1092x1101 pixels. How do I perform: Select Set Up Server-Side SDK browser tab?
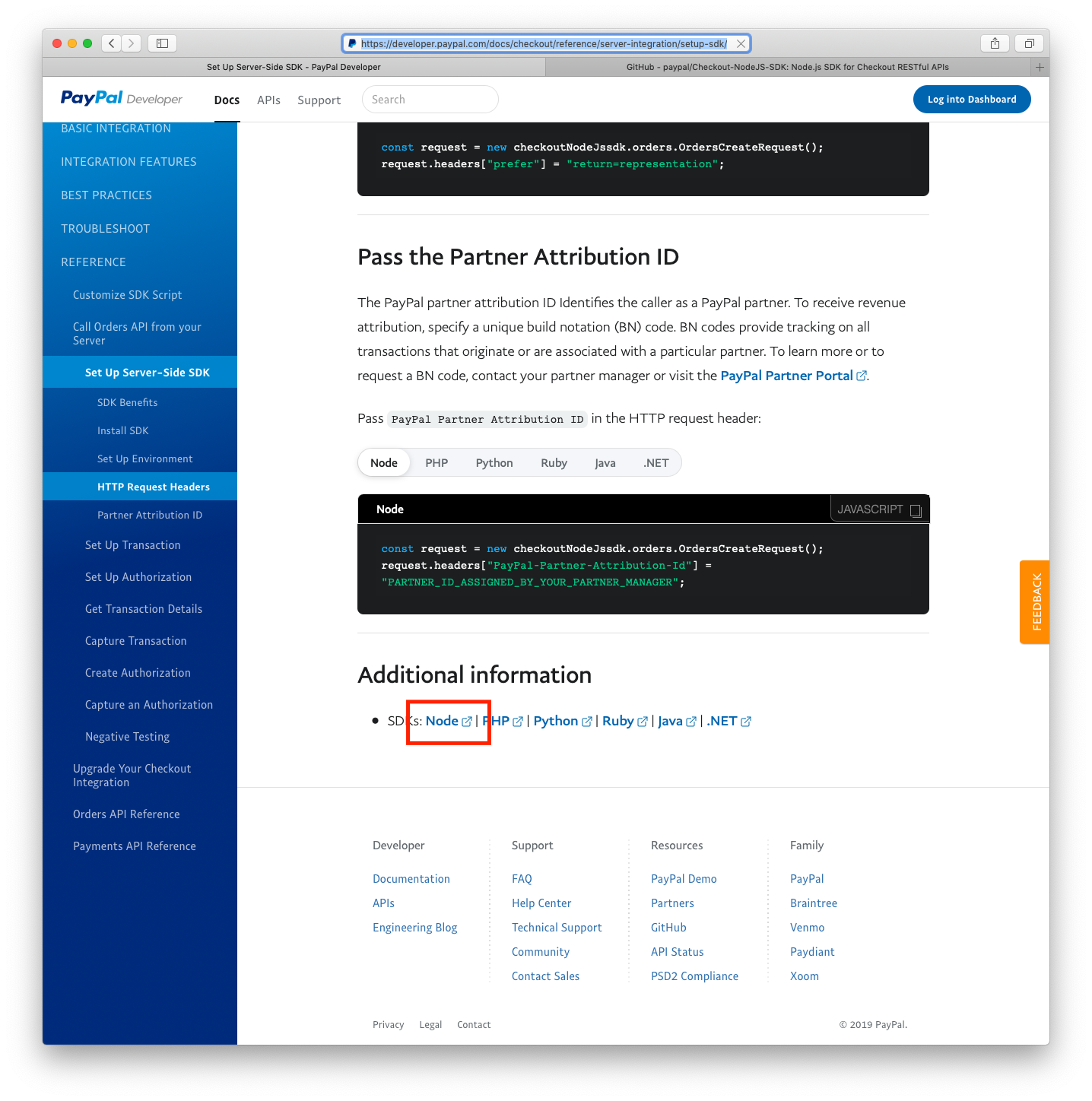coord(294,67)
